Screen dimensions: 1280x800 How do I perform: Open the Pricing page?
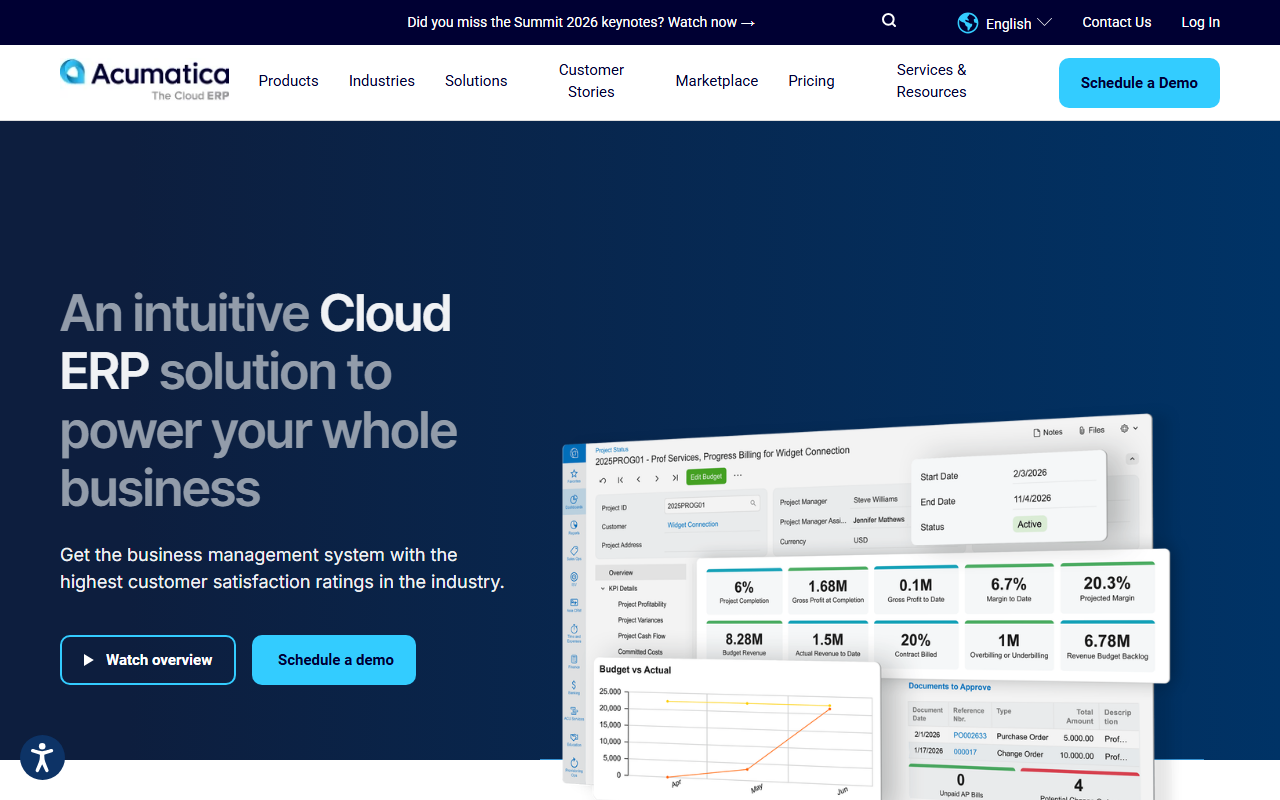(811, 81)
